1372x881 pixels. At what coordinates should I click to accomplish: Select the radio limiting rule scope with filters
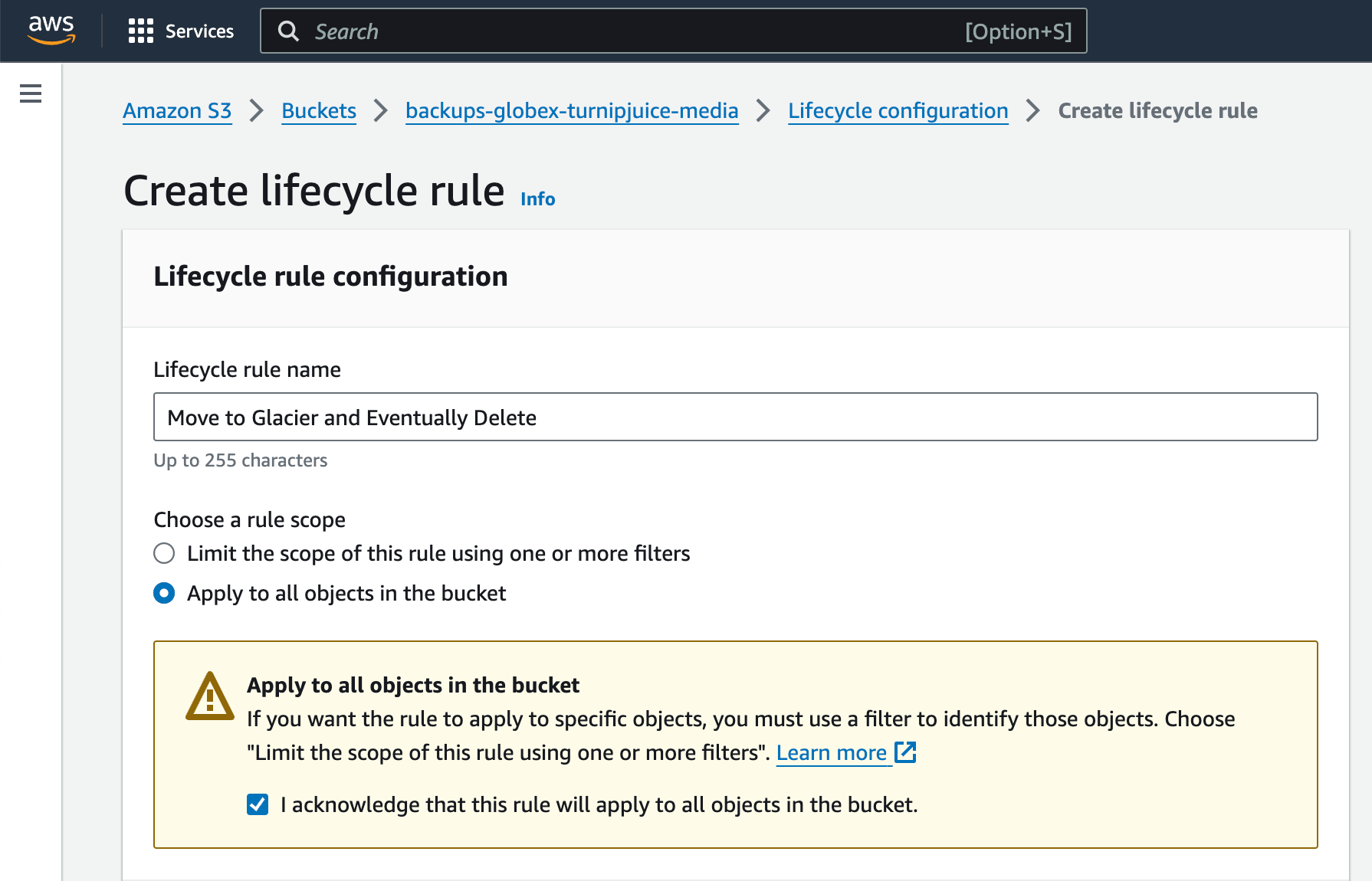pyautogui.click(x=164, y=552)
